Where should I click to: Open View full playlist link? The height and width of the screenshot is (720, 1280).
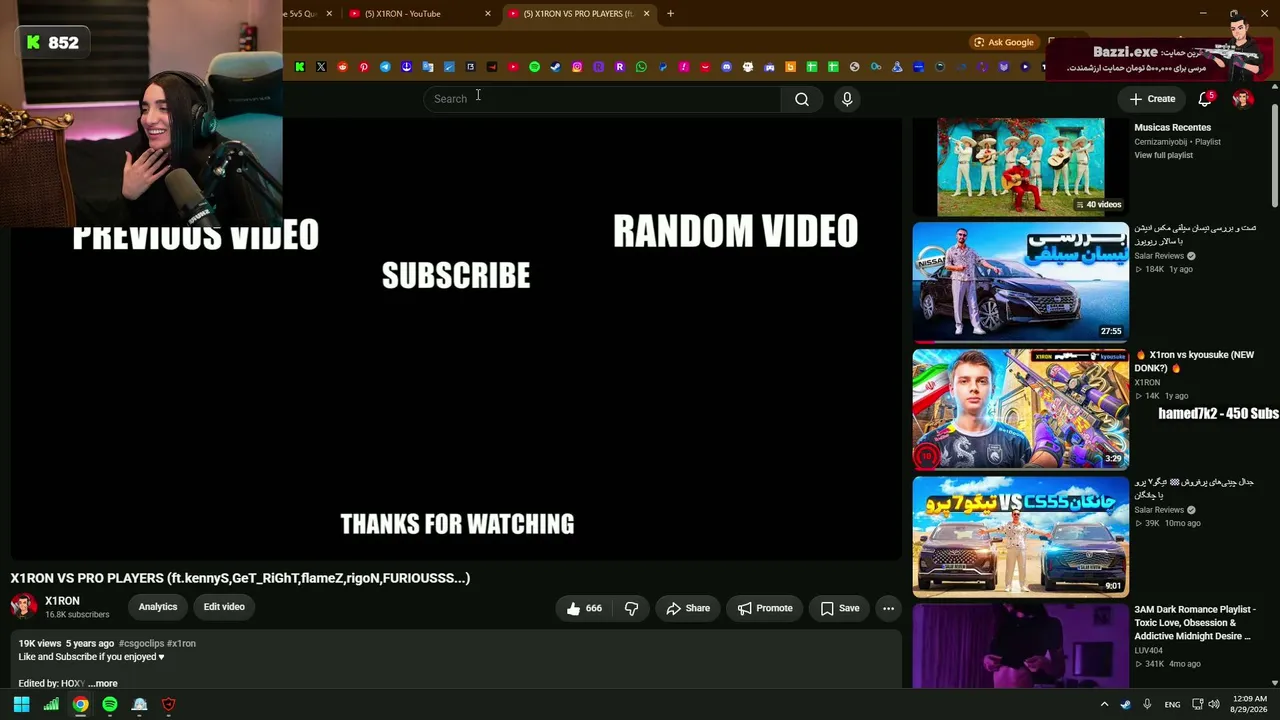1163,156
